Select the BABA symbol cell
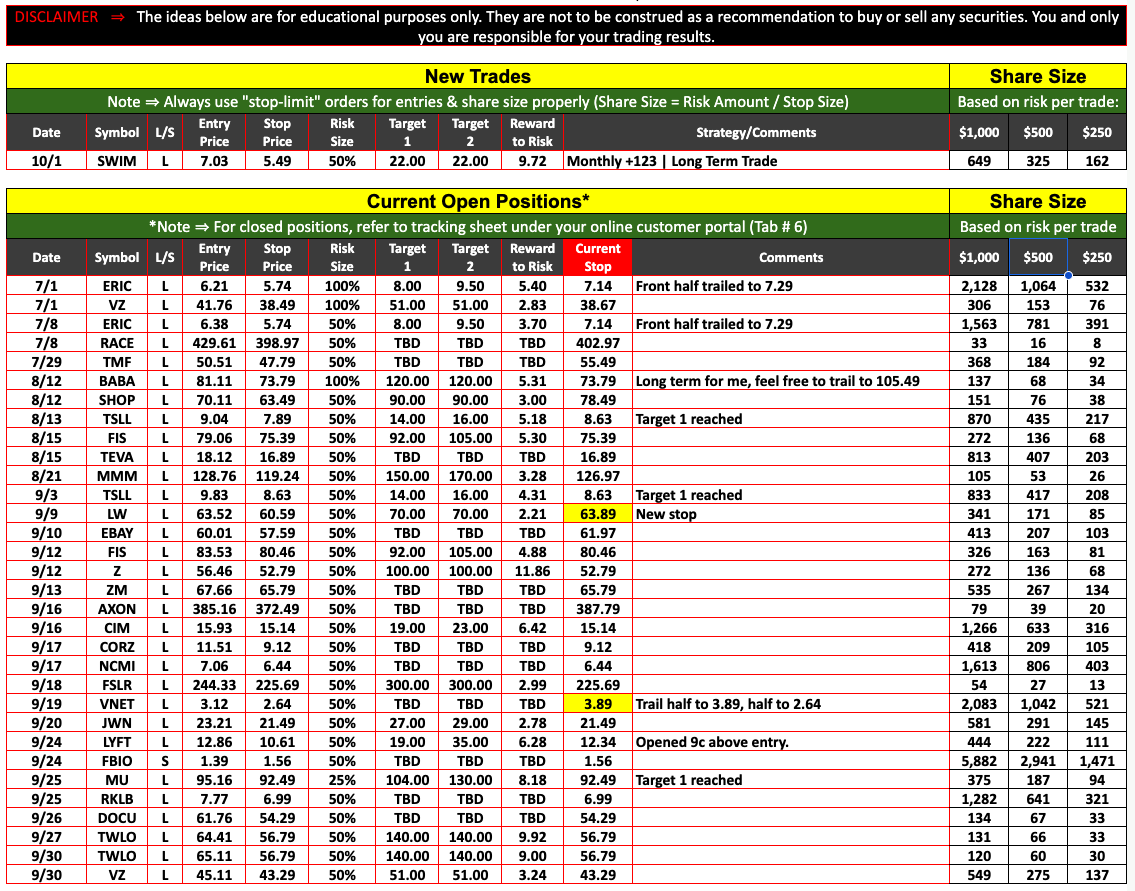1135x891 pixels. pyautogui.click(x=117, y=381)
